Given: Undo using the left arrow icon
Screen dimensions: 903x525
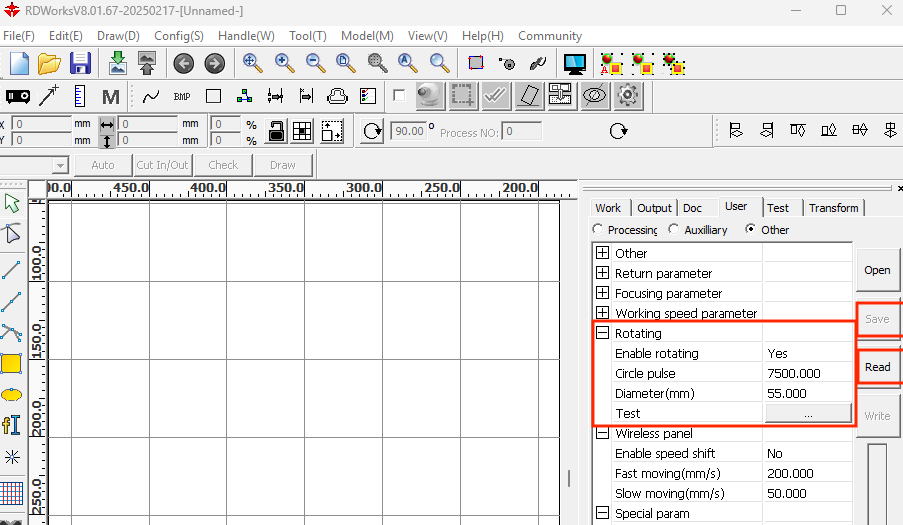Looking at the screenshot, I should (184, 63).
